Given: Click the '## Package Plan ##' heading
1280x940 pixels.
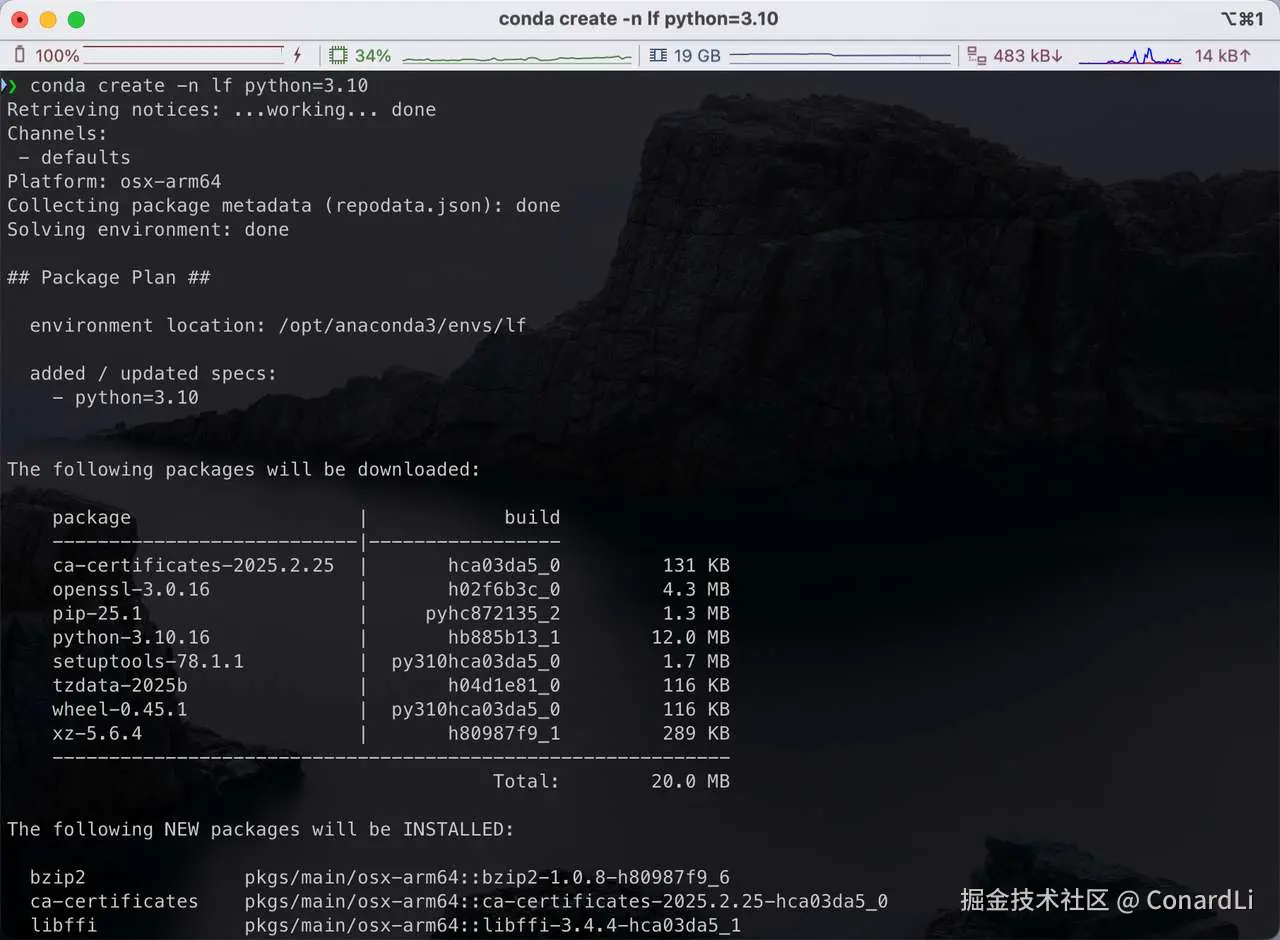Looking at the screenshot, I should tap(109, 278).
